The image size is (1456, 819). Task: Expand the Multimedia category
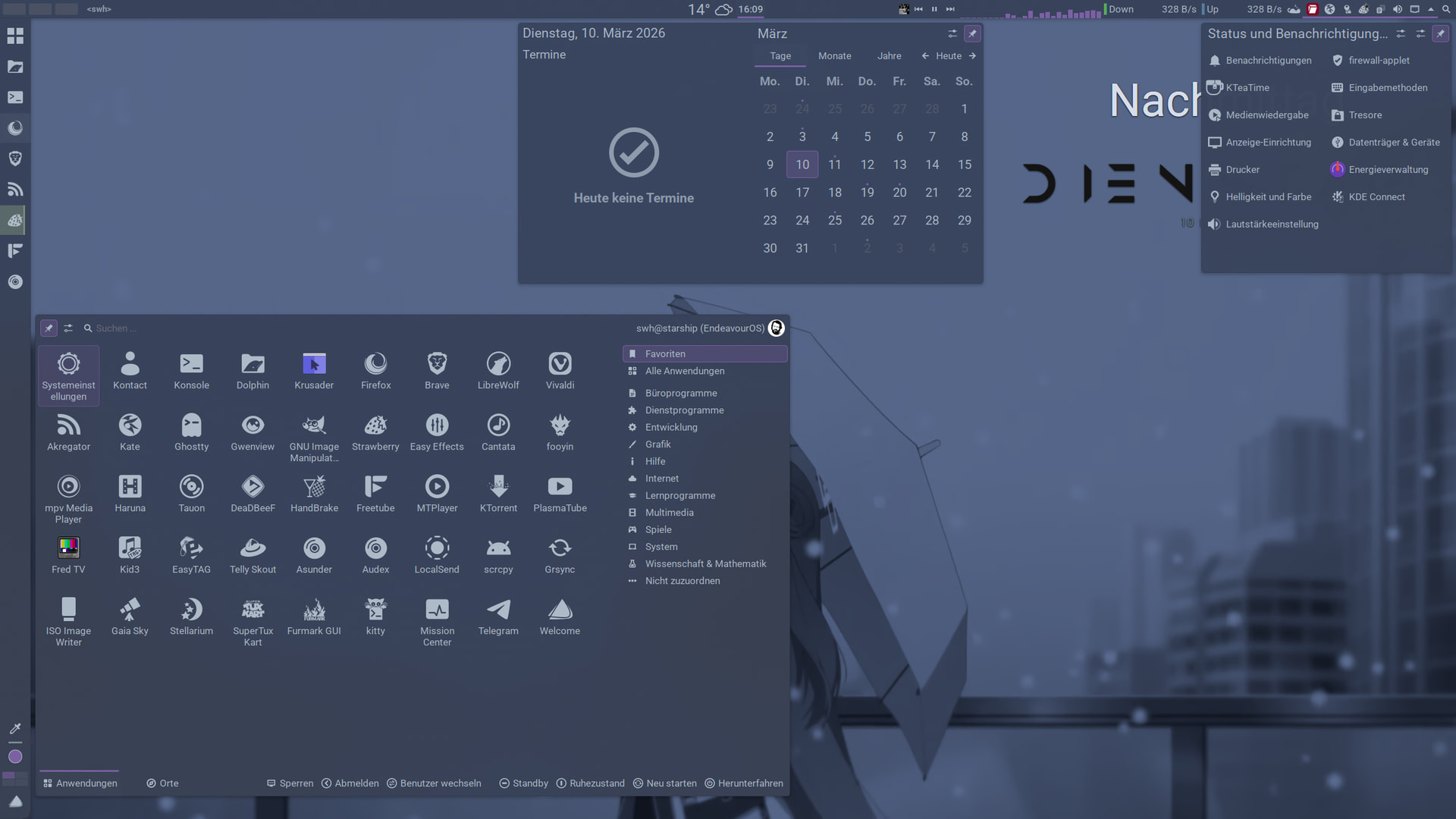point(669,513)
